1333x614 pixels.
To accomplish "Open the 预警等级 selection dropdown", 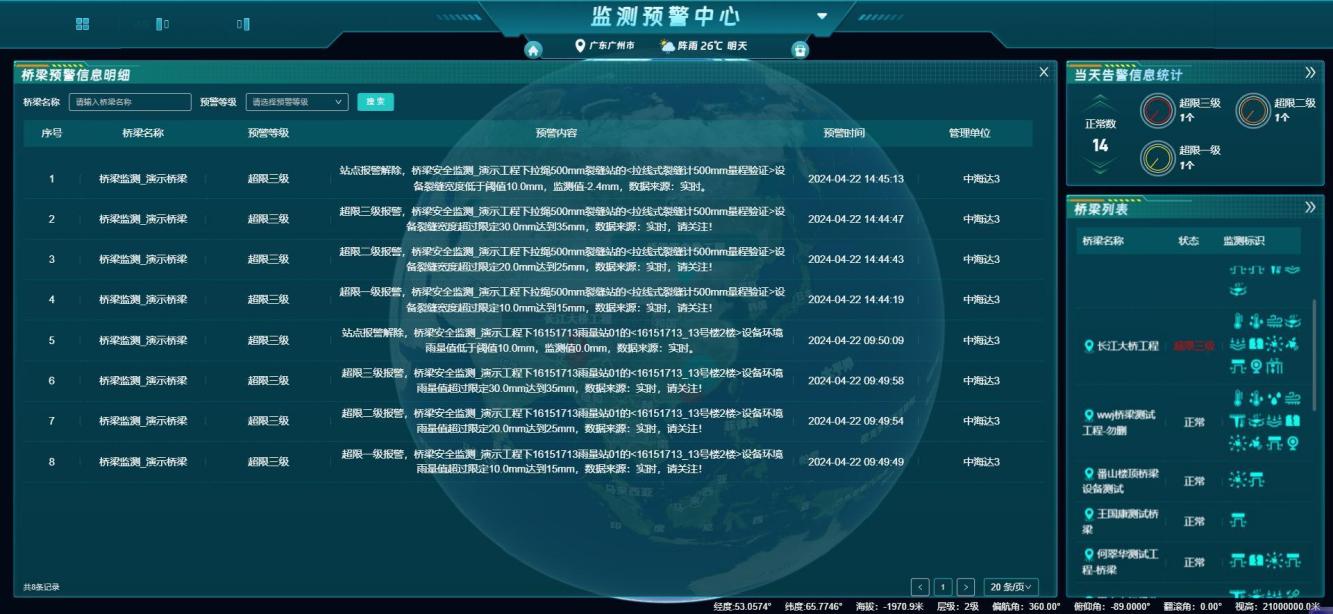I will click(x=296, y=102).
